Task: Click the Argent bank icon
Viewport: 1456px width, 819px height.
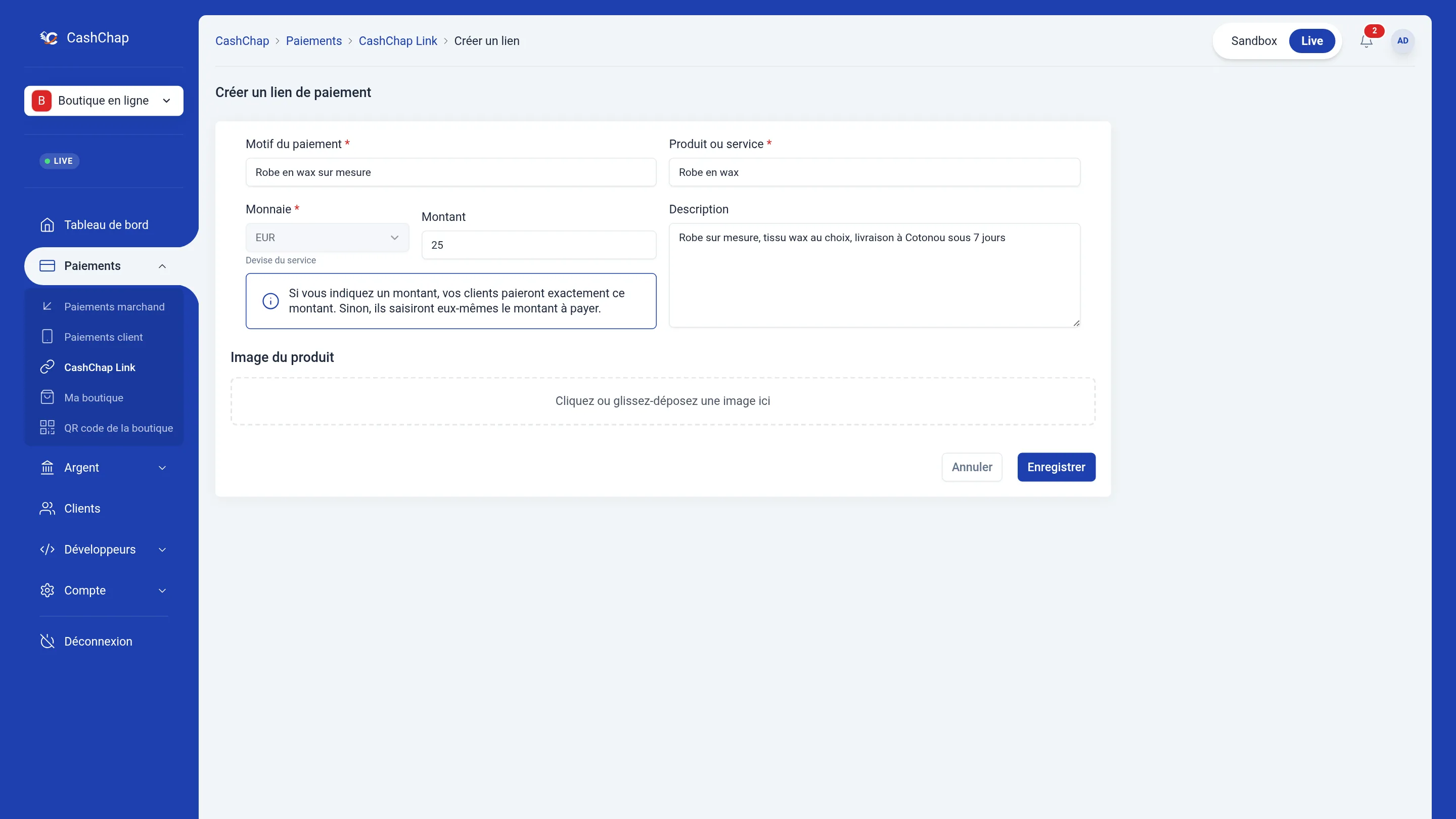Action: (x=48, y=468)
